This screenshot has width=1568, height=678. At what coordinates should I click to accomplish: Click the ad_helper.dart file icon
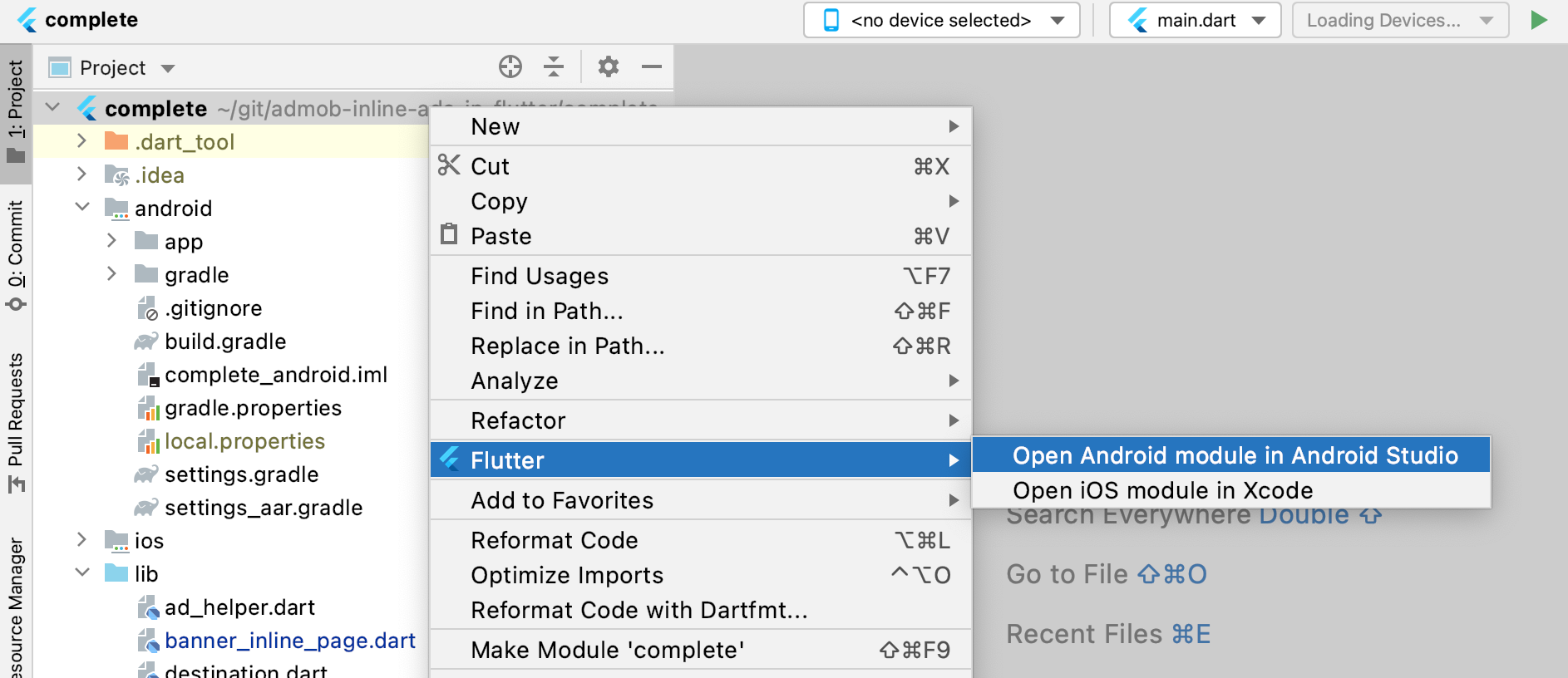tap(147, 607)
